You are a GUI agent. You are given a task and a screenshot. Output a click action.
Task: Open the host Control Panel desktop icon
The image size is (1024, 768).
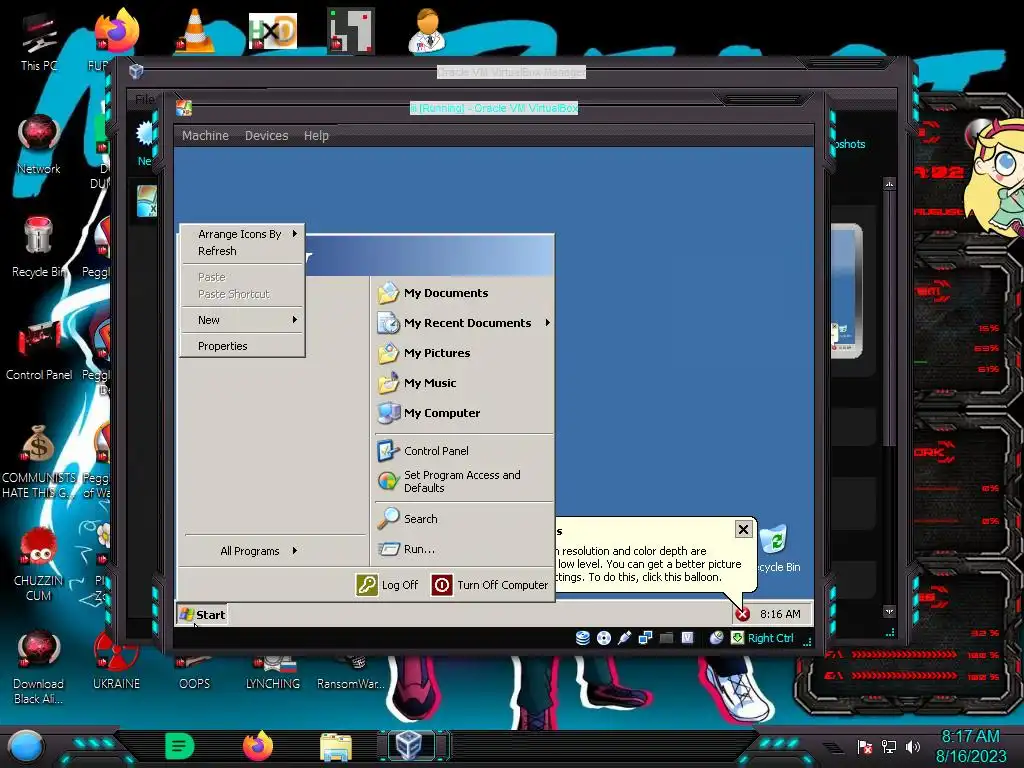(x=39, y=351)
